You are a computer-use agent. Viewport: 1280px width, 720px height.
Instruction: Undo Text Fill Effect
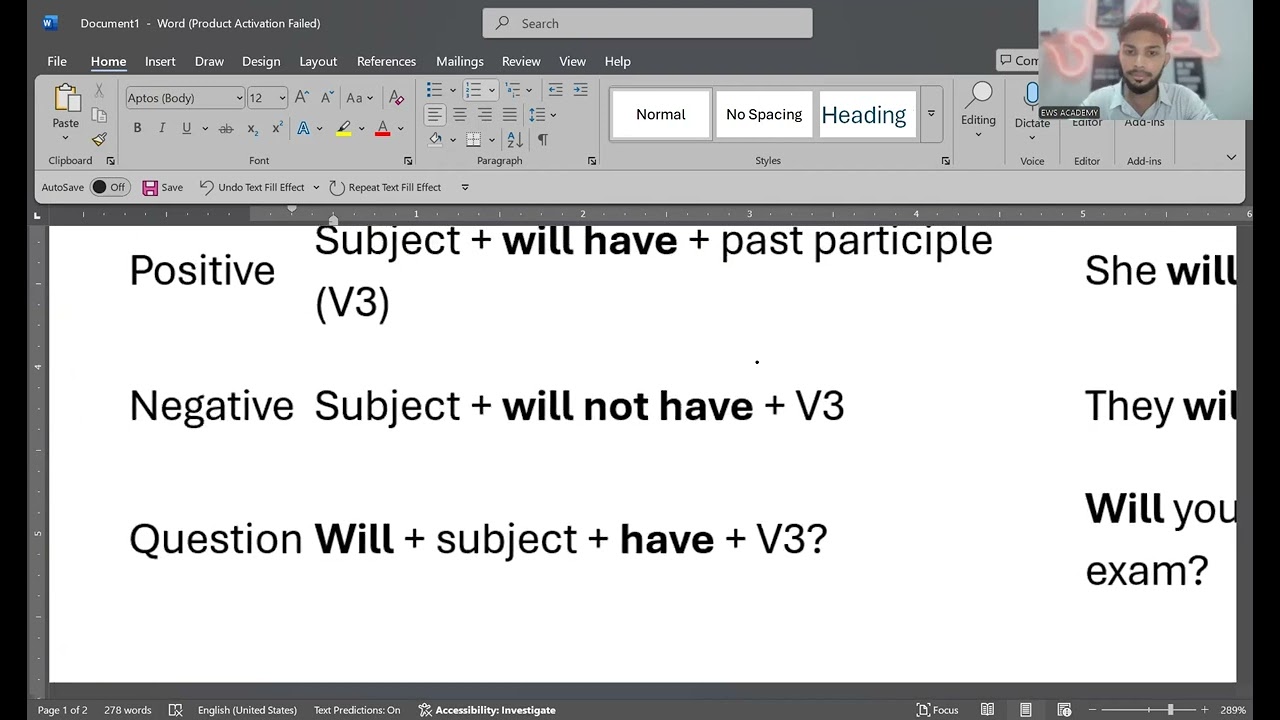(x=252, y=187)
